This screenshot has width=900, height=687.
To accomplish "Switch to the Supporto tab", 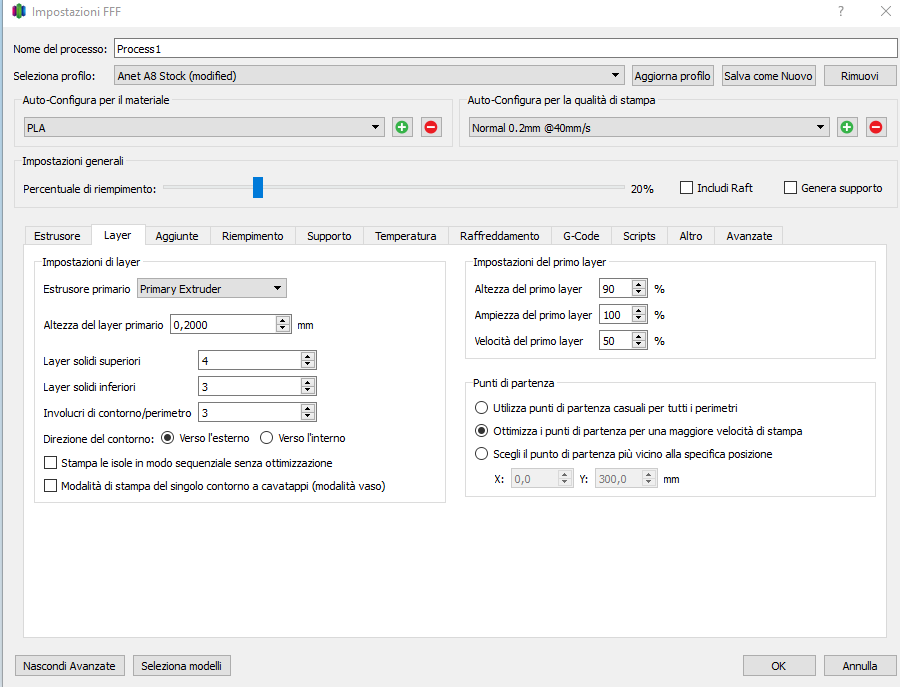I will pos(329,236).
